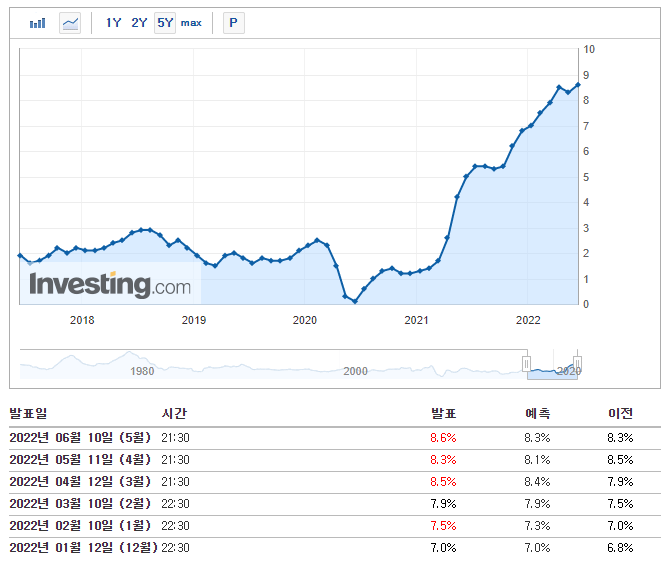Set chart range to 2Y

point(139,23)
